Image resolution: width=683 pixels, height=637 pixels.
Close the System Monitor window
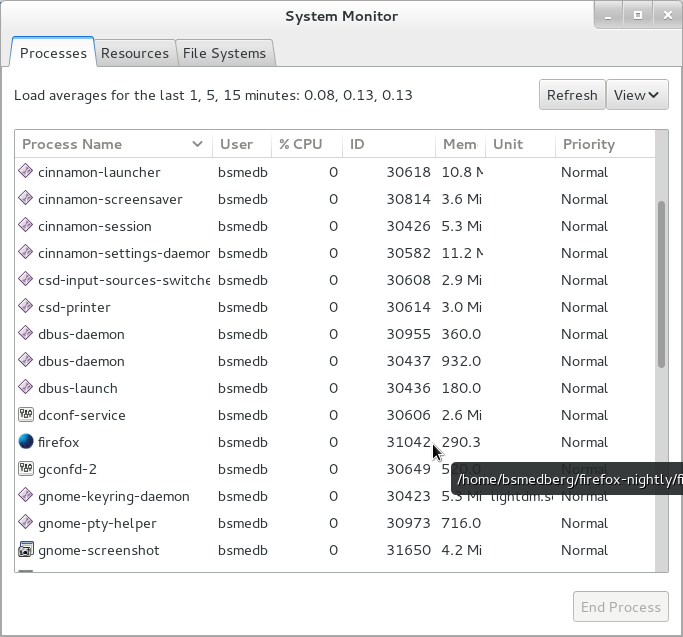[667, 16]
